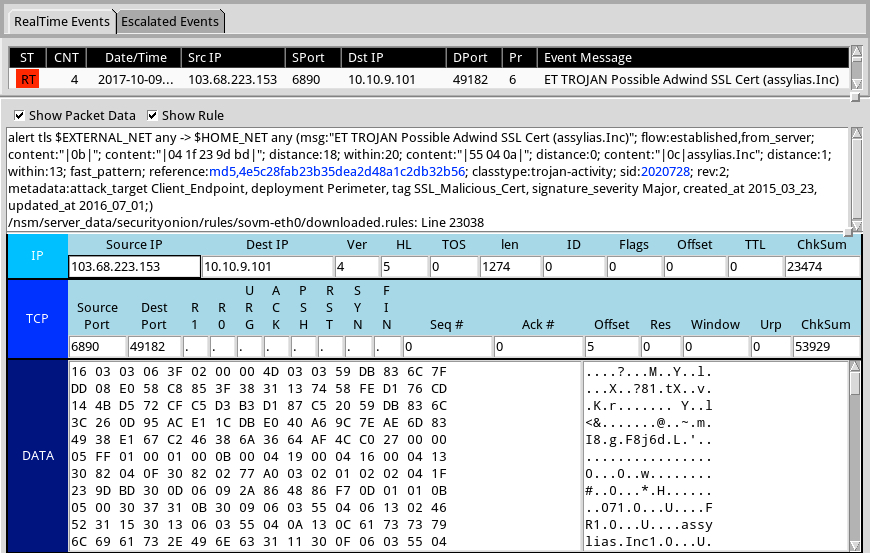This screenshot has width=870, height=553.
Task: Click the Event Message column header
Action: [x=693, y=58]
